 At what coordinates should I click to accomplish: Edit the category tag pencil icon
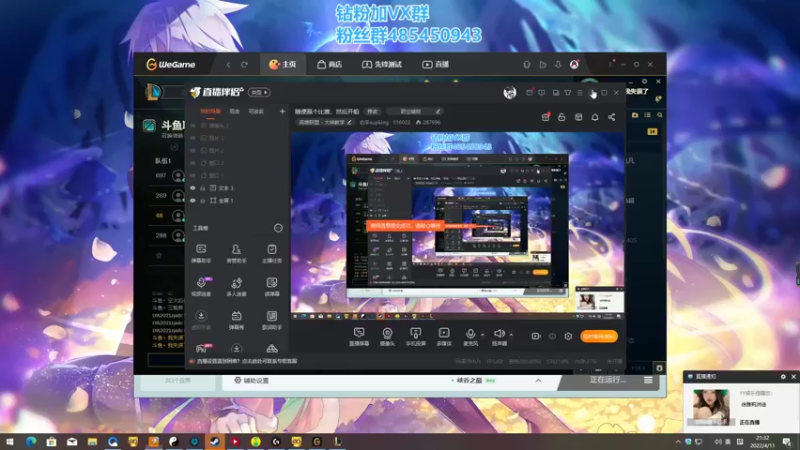pyautogui.click(x=349, y=122)
